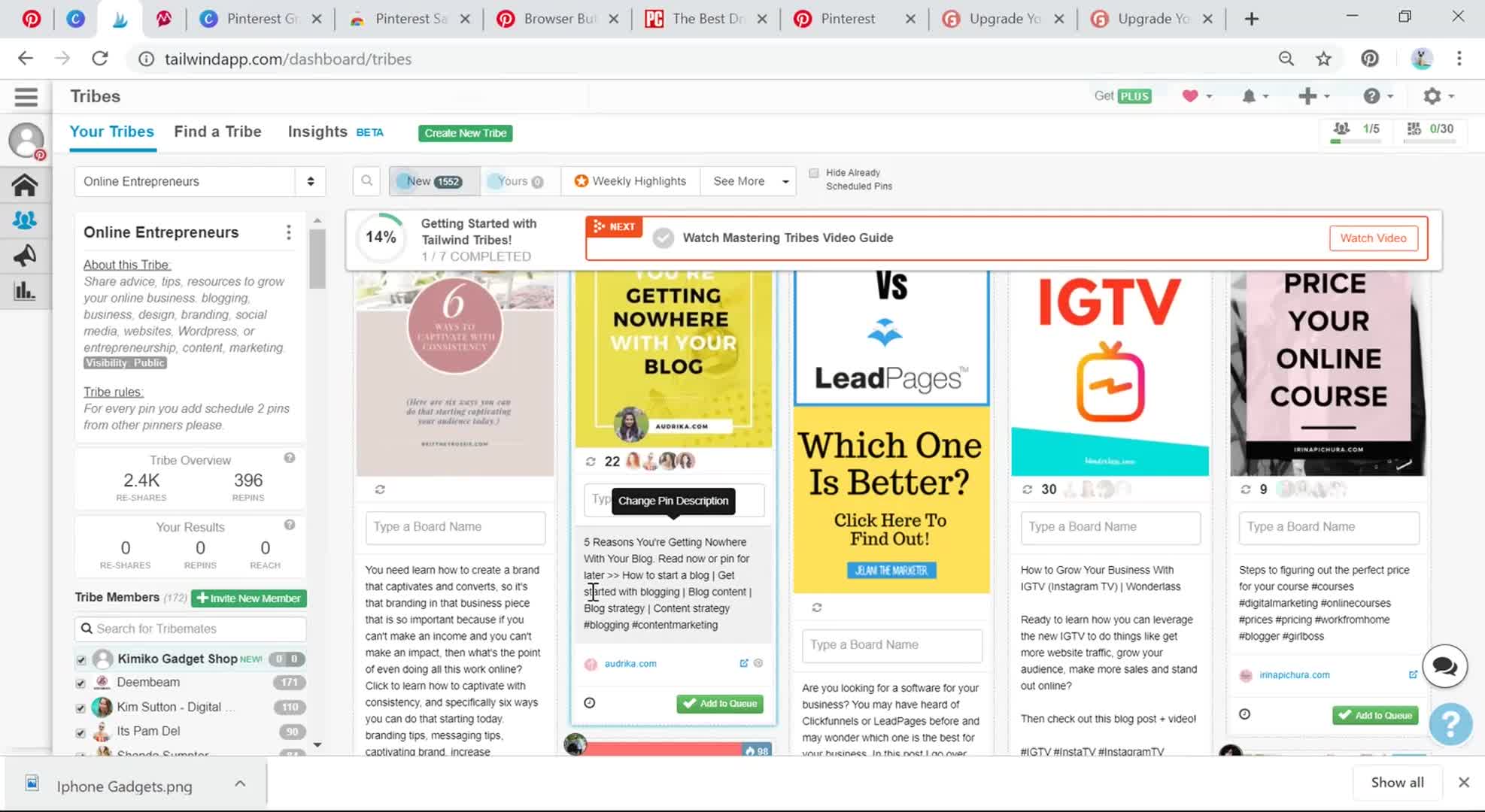Screen dimensions: 1485x812
Task: Open the bar chart insights sidebar icon
Action: pyautogui.click(x=25, y=291)
